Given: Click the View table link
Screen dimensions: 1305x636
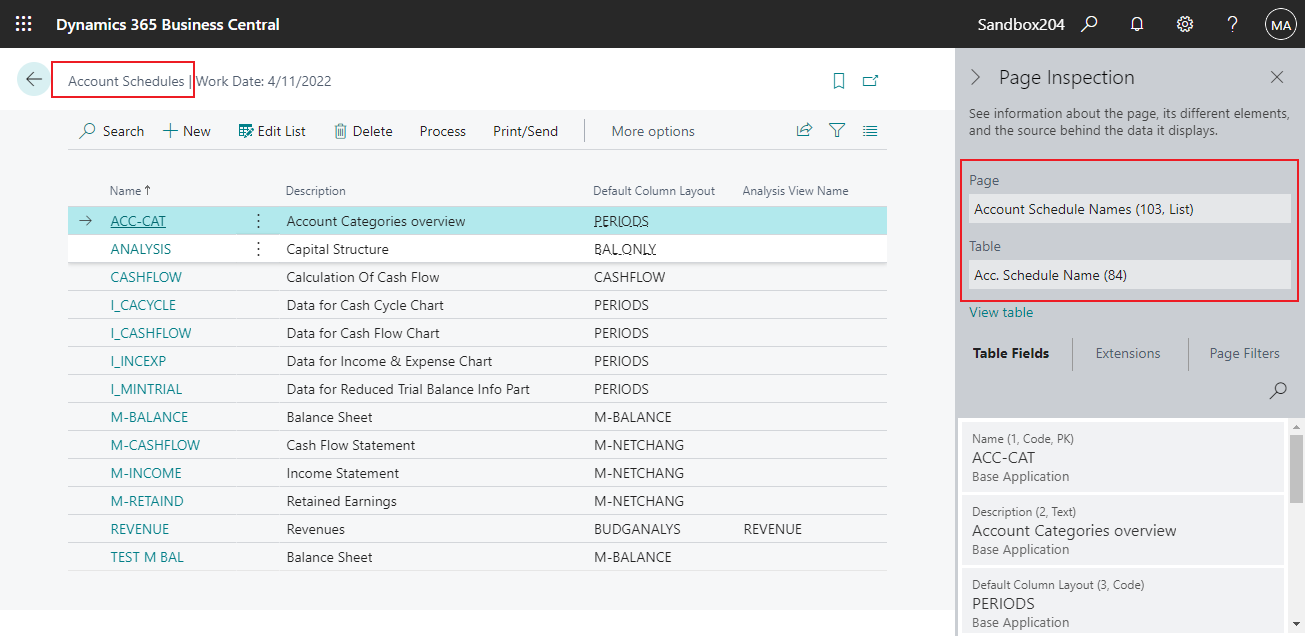Looking at the screenshot, I should pos(1001,312).
